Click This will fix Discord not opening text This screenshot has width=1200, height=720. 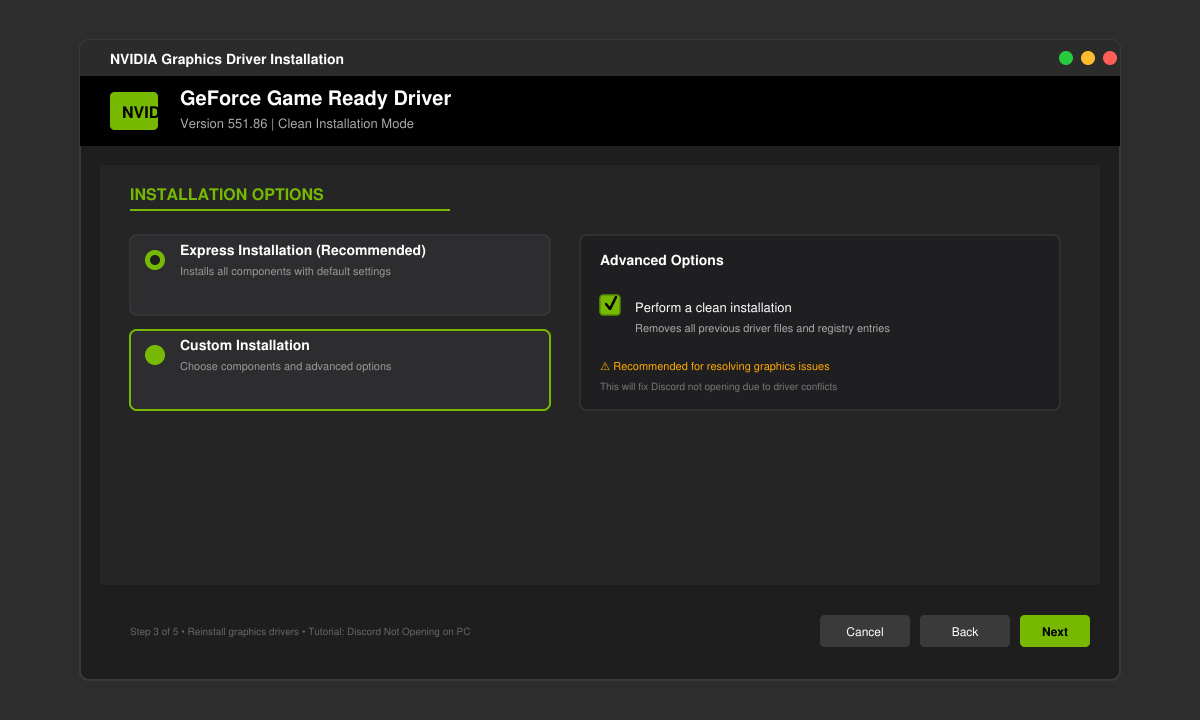(718, 386)
